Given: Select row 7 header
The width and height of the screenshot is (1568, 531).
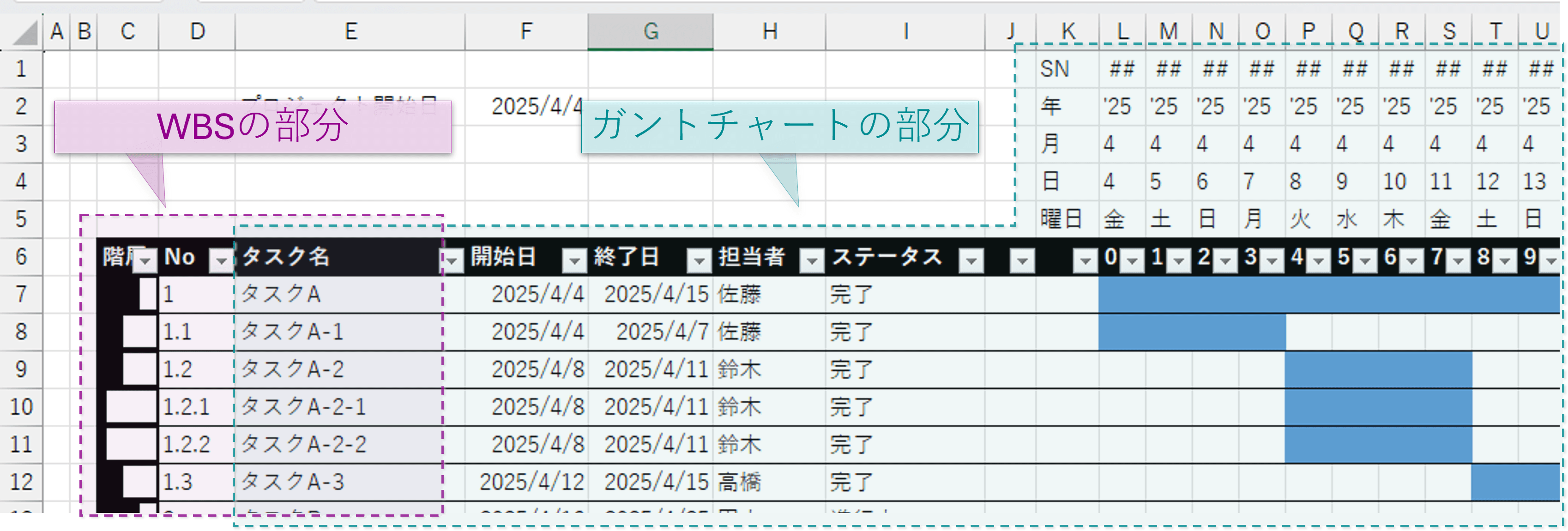Looking at the screenshot, I should [21, 294].
